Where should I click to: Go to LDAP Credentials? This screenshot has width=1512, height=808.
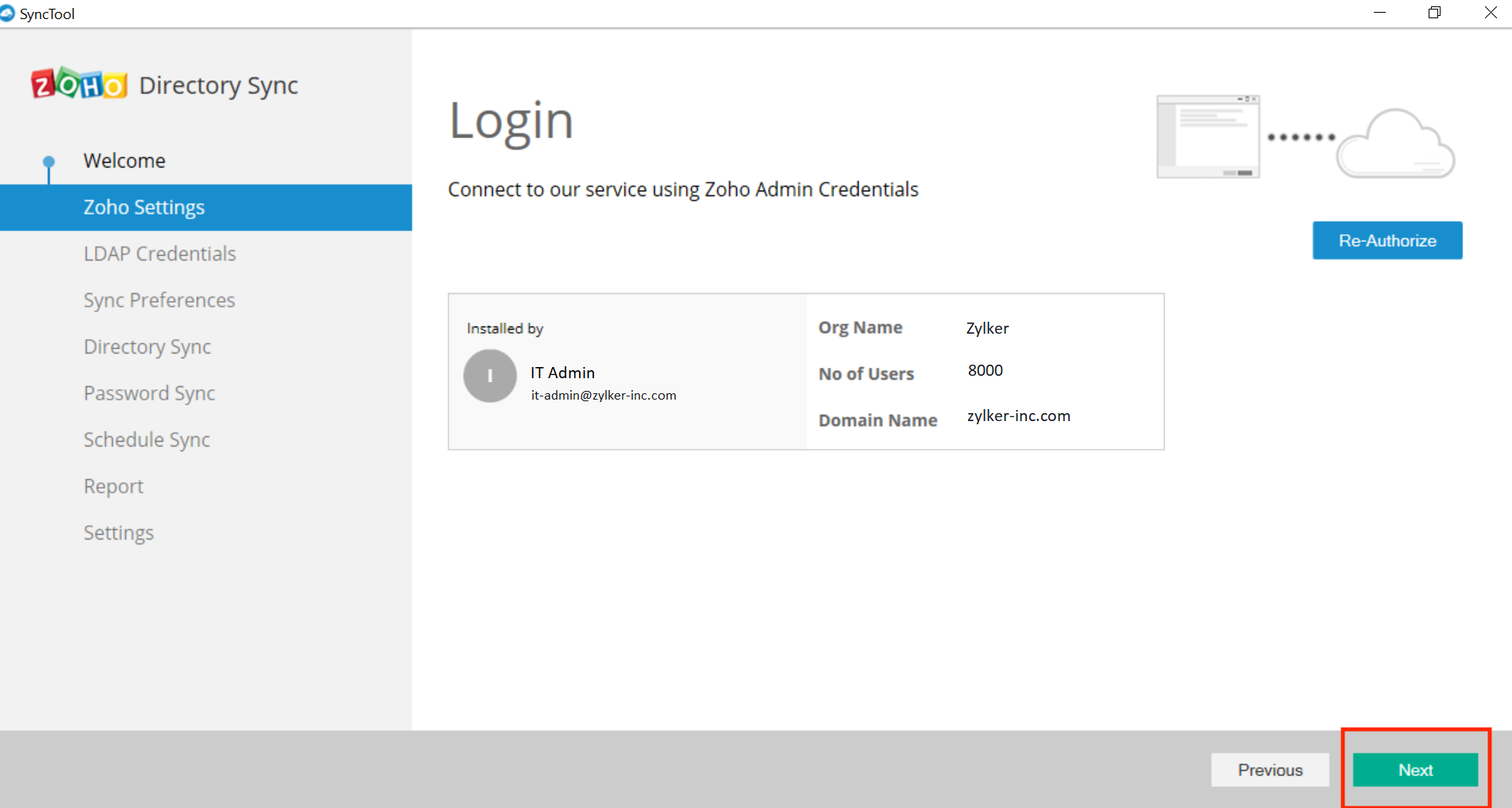[x=159, y=253]
